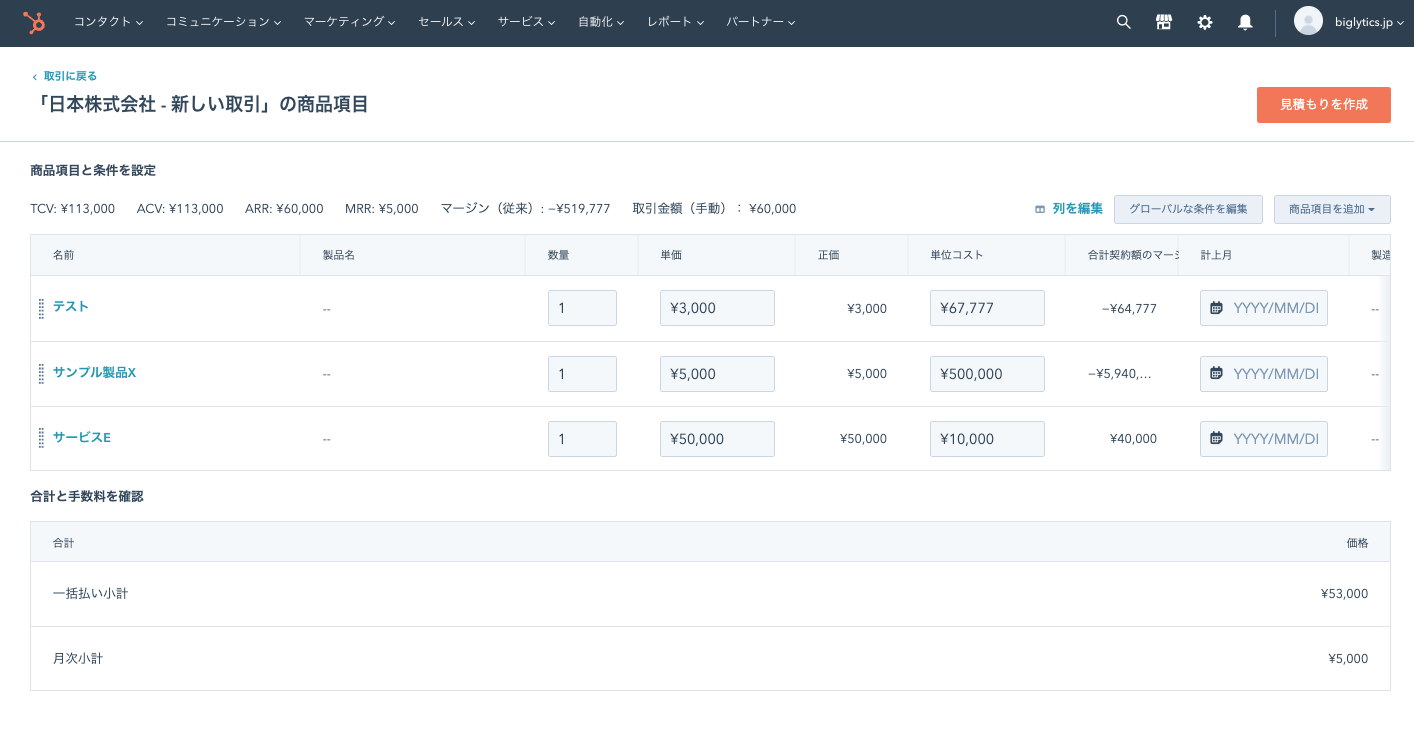Open the search magnifier icon
The image size is (1414, 754).
point(1124,22)
